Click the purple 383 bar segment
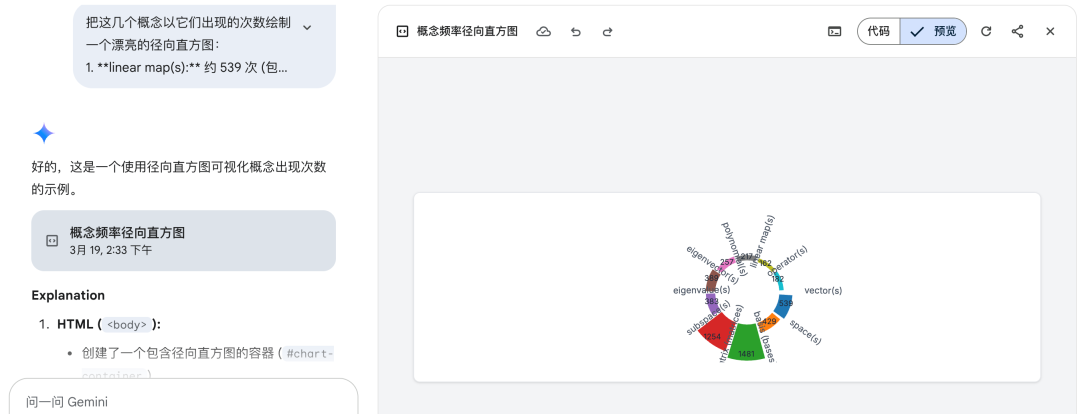Image resolution: width=1080 pixels, height=414 pixels. [712, 302]
